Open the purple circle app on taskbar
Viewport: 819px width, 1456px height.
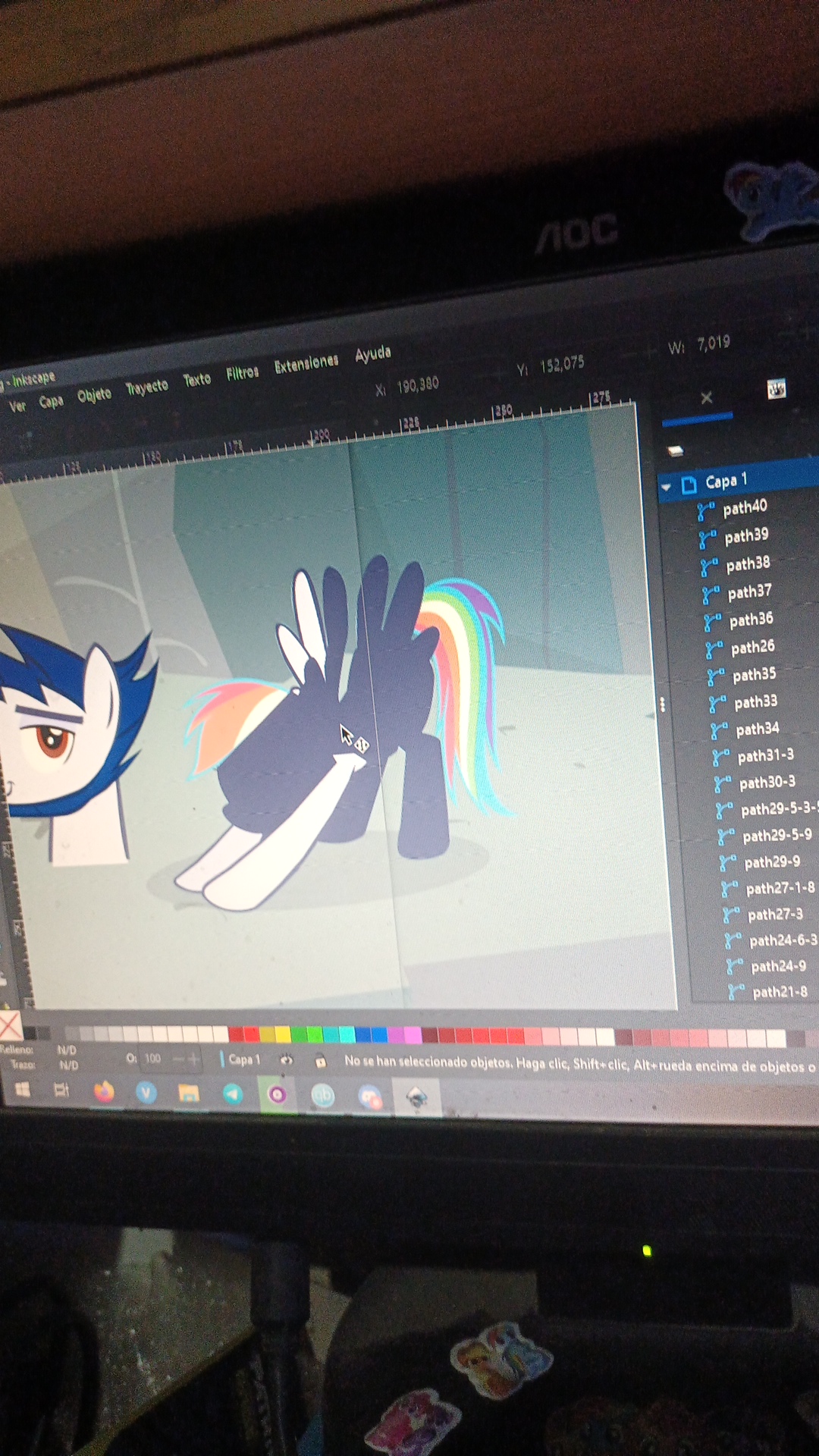tap(277, 1094)
